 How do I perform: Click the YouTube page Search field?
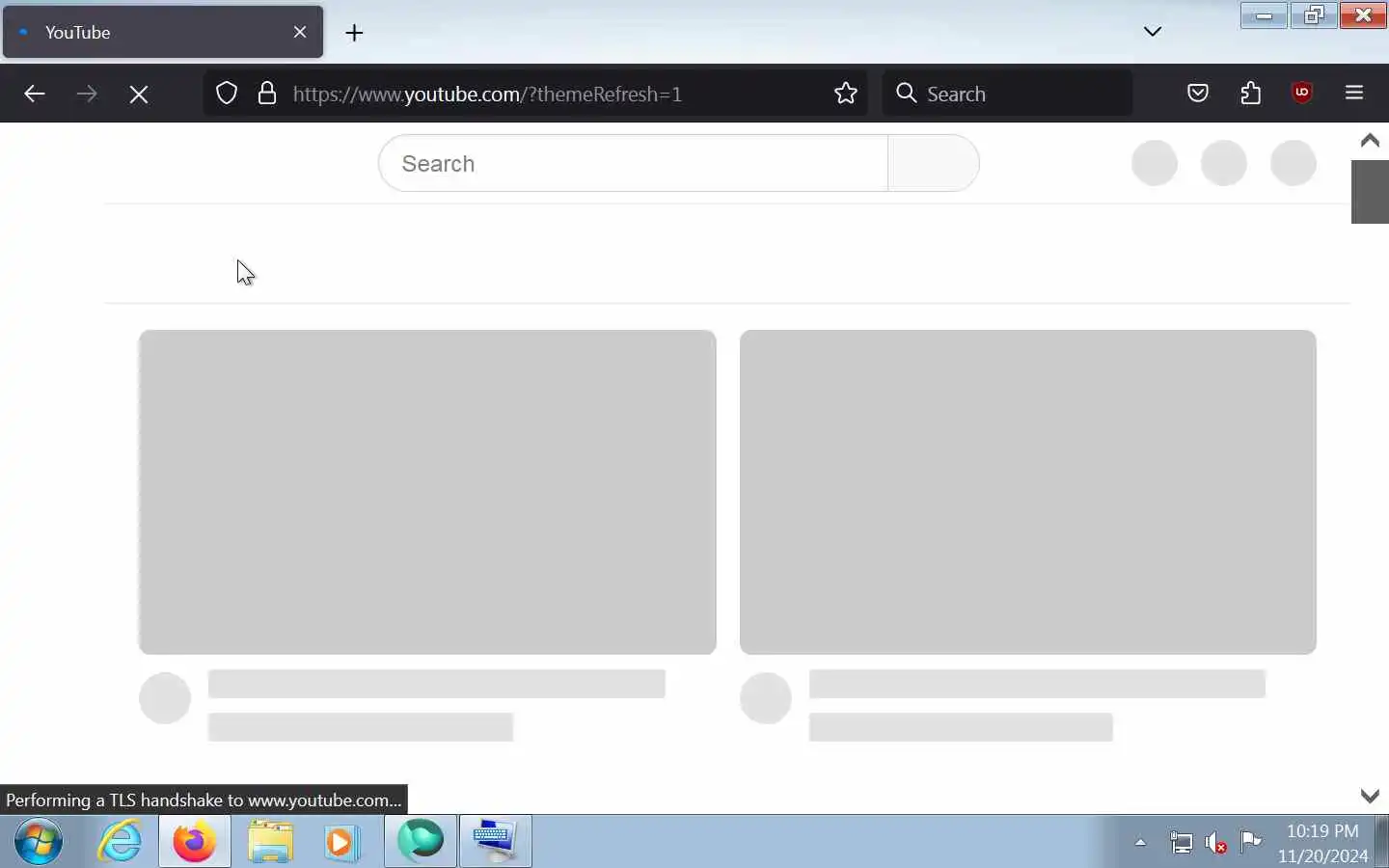pos(633,163)
